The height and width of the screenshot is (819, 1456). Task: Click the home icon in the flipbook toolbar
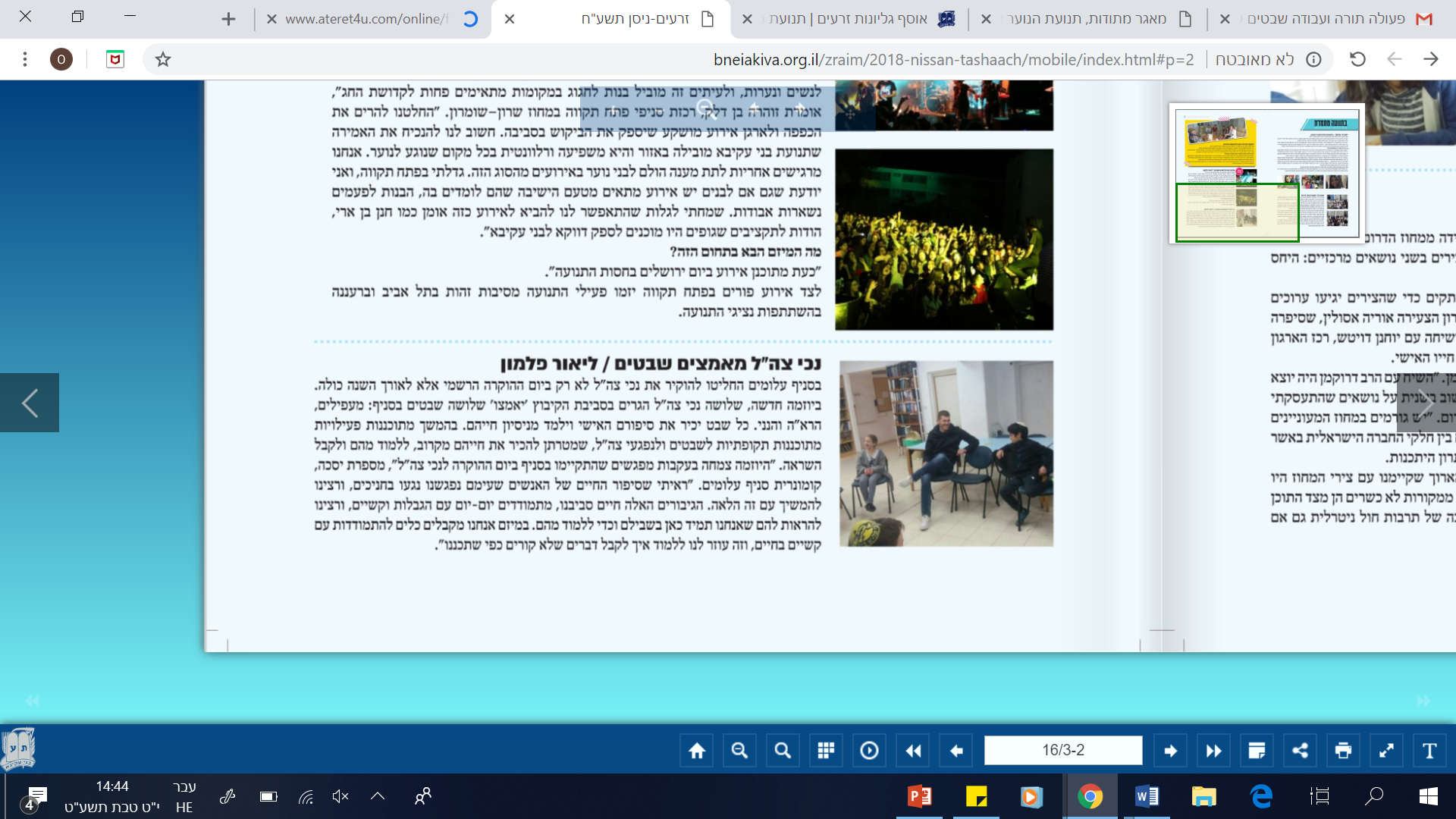tap(697, 751)
